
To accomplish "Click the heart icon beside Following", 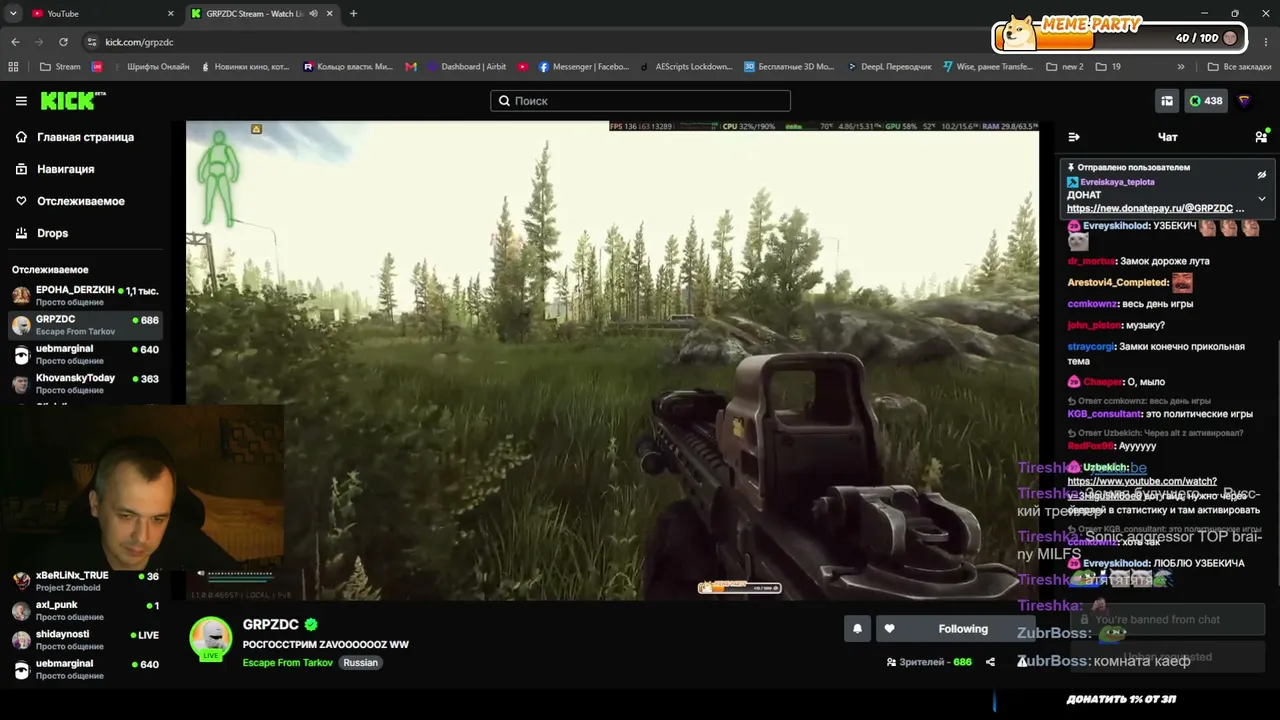I will [x=889, y=629].
